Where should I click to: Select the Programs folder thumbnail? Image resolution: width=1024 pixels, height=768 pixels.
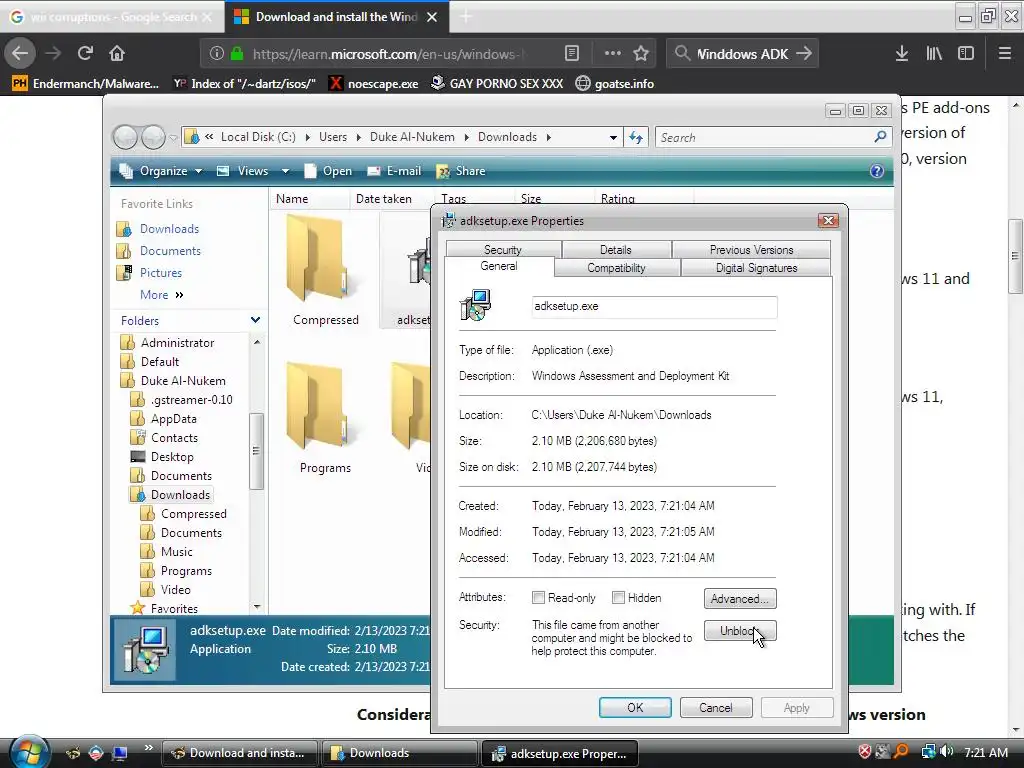325,418
